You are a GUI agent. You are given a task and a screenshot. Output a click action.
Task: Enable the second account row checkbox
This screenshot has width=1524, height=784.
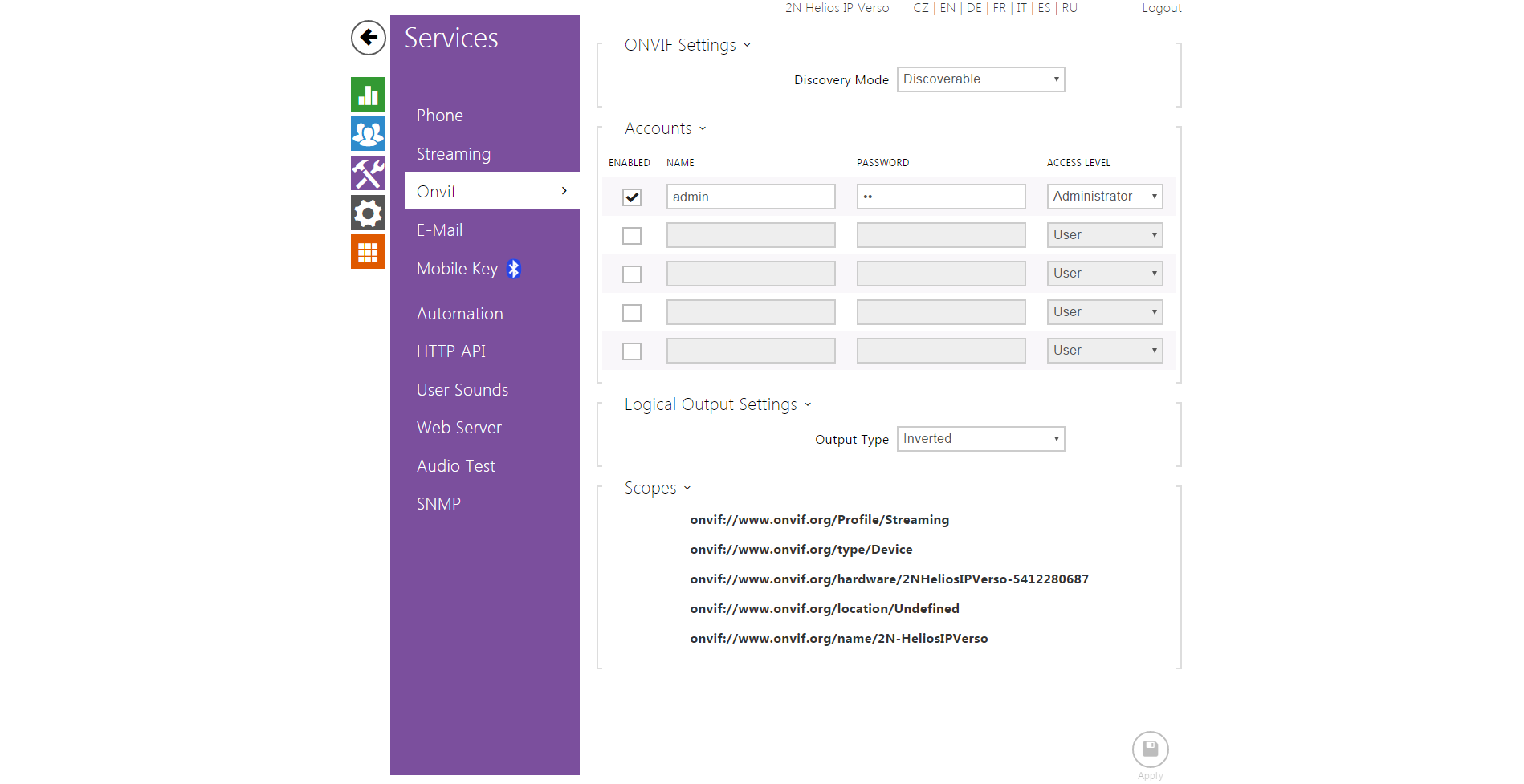pos(632,236)
